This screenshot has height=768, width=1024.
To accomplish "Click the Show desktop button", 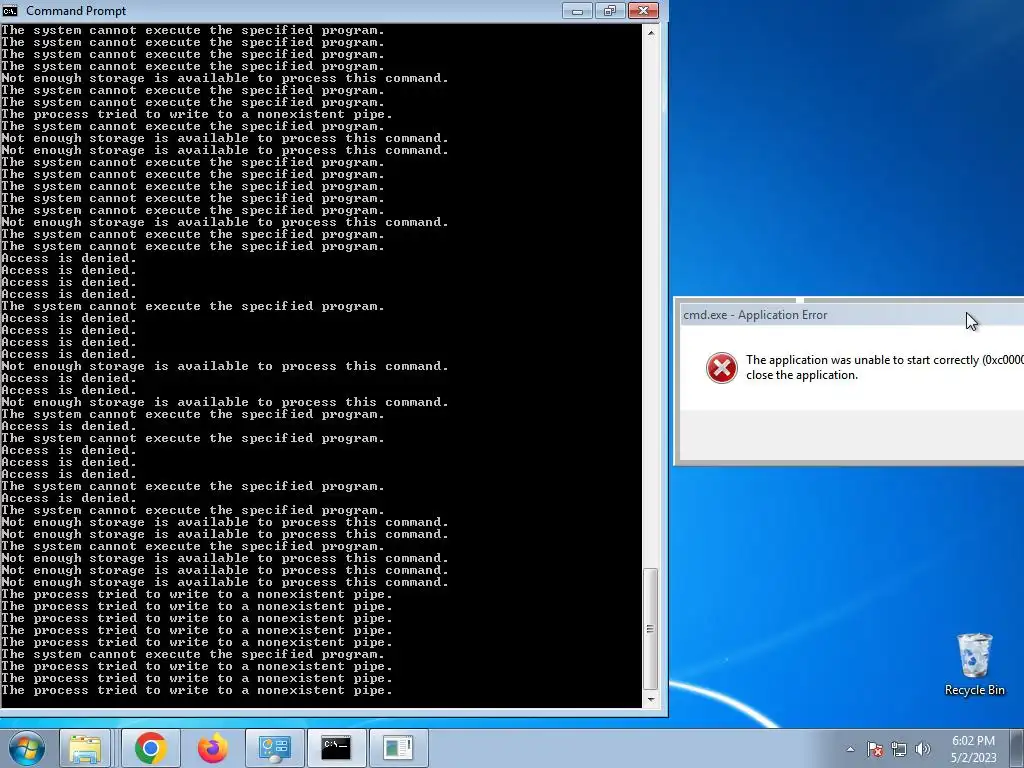I will pos(1017,748).
